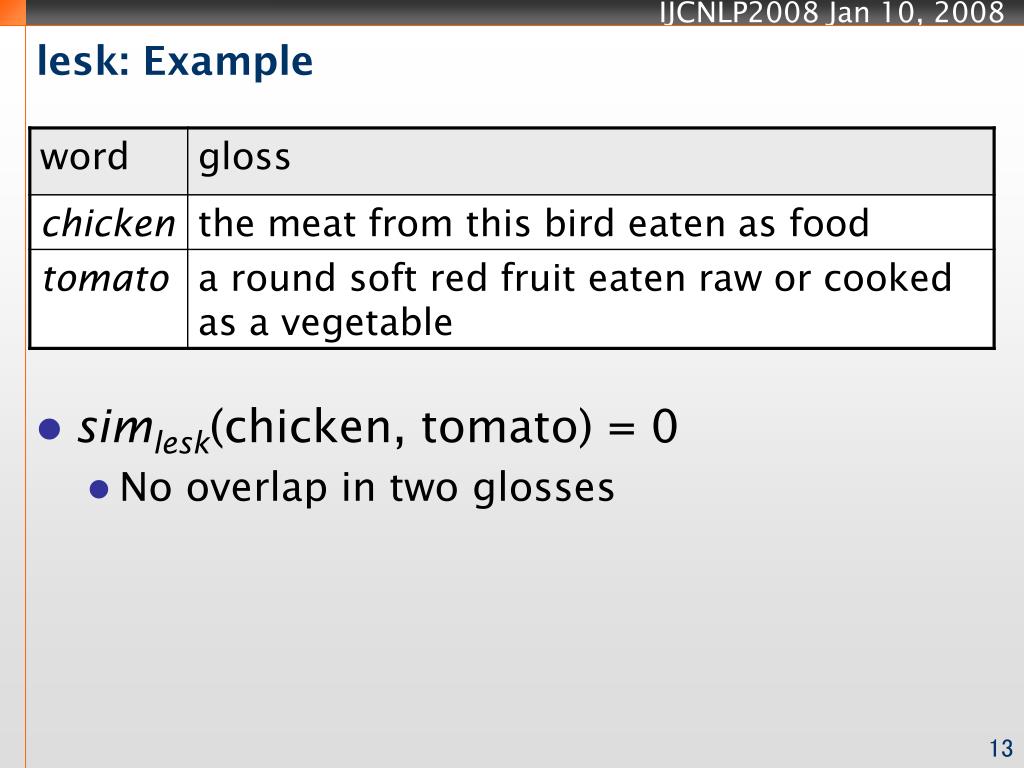Click the slide number 13
Screen dimensions: 1024x768
[1001, 748]
